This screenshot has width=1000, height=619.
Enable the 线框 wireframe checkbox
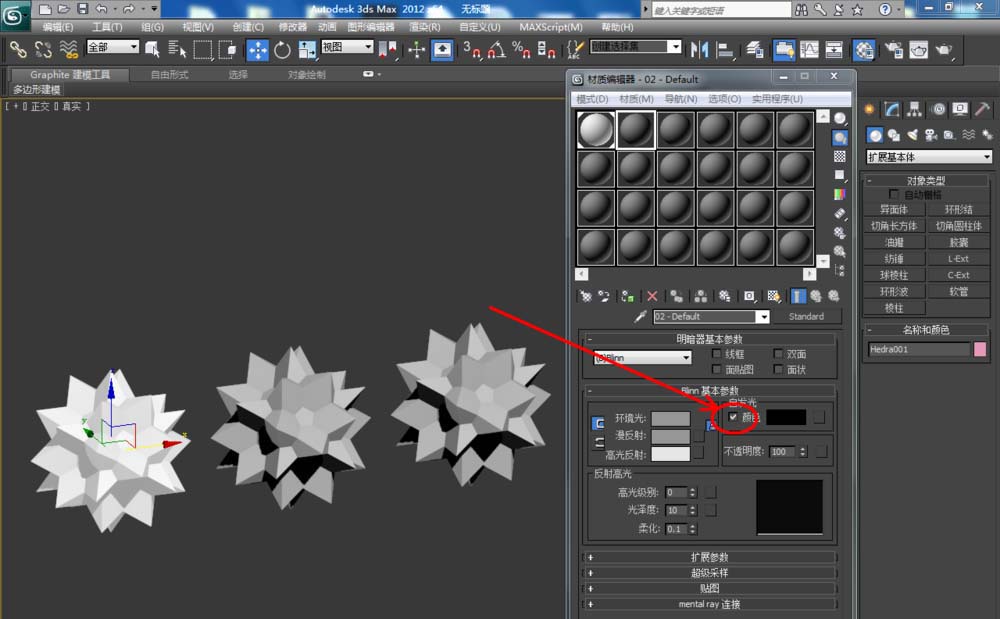click(716, 354)
